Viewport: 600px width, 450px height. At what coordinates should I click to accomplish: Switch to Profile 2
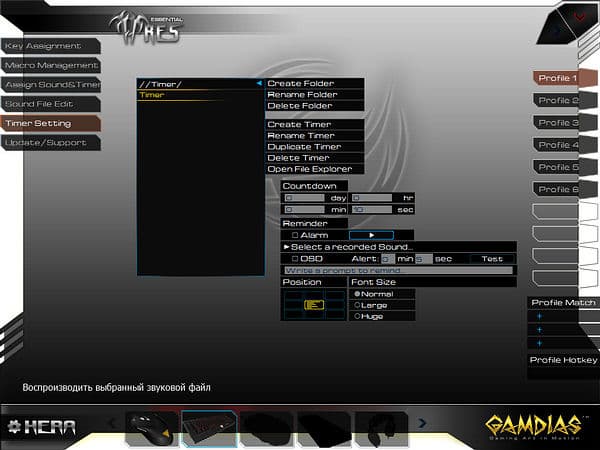(565, 100)
